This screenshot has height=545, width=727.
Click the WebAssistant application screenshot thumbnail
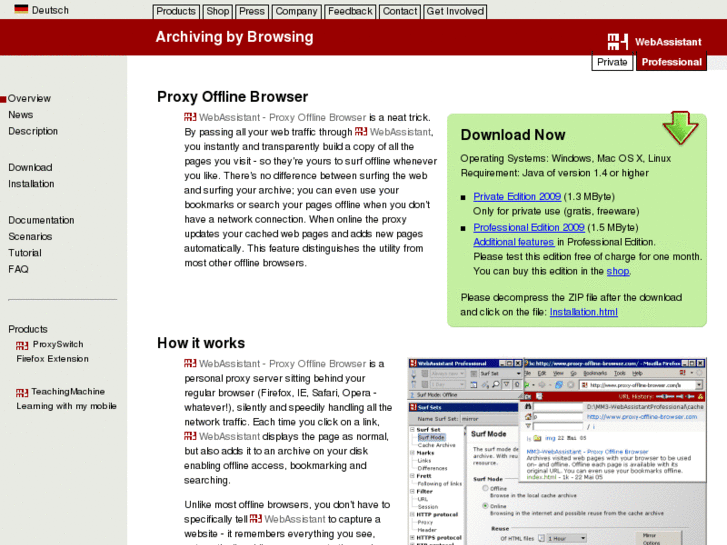coord(557,451)
